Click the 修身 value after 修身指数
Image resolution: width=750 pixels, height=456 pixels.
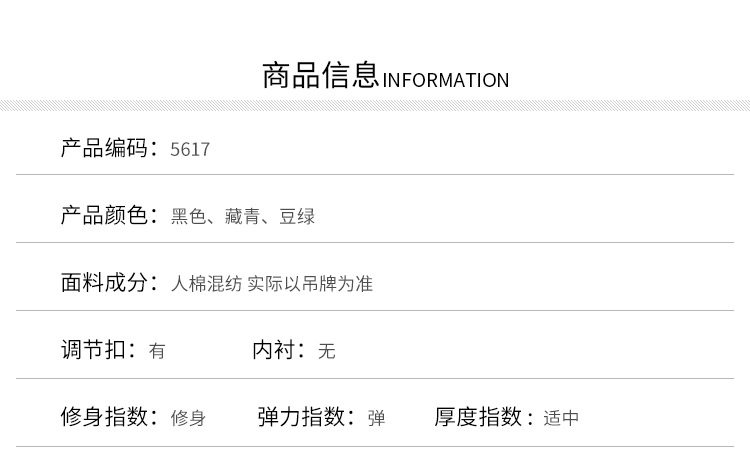(x=188, y=419)
